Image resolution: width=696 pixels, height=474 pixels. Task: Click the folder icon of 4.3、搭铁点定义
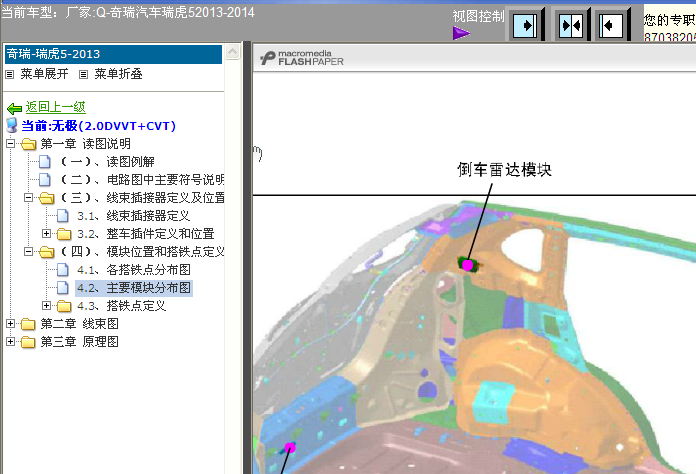tap(64, 306)
